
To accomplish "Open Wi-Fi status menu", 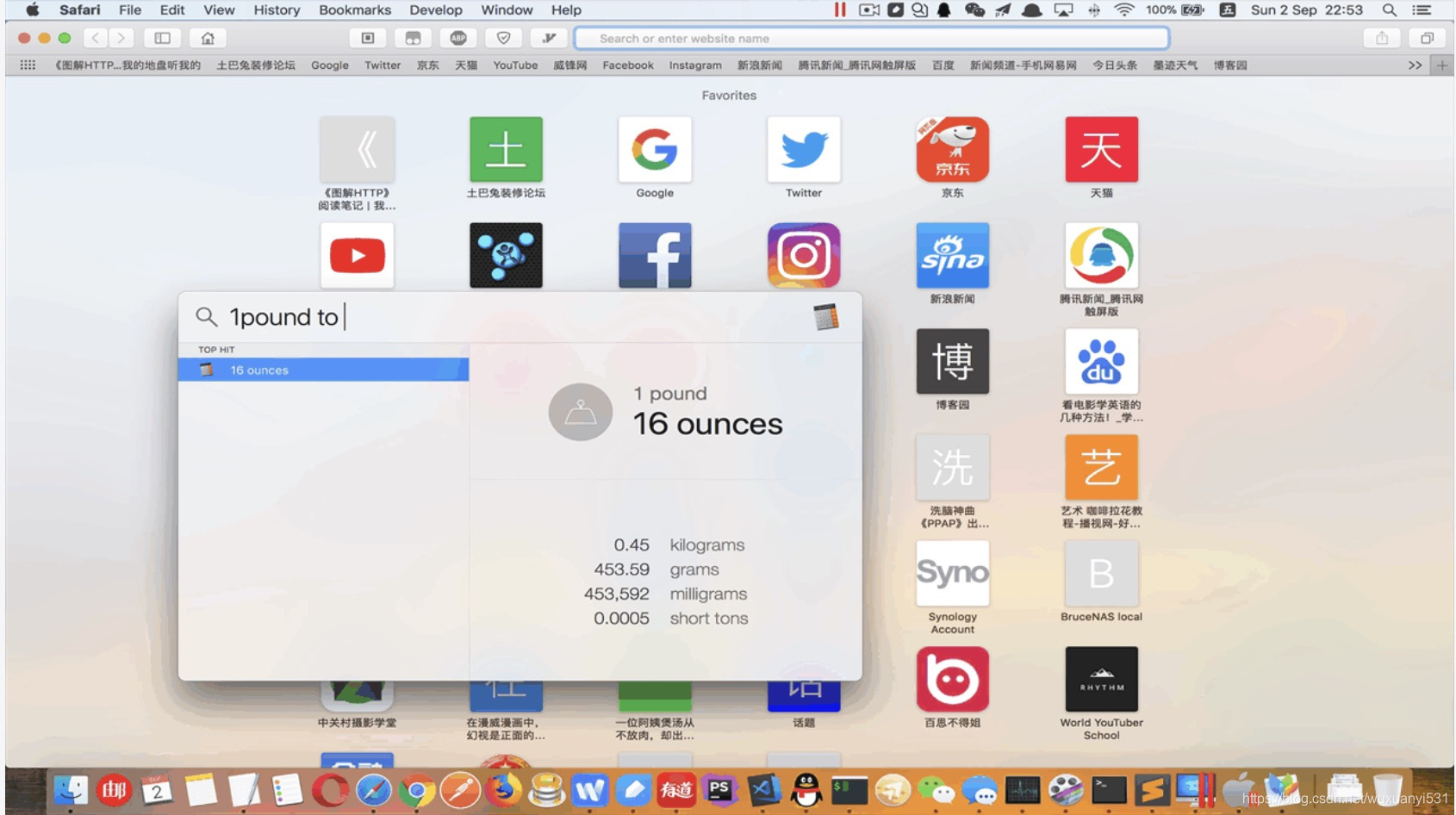I will pyautogui.click(x=1123, y=9).
